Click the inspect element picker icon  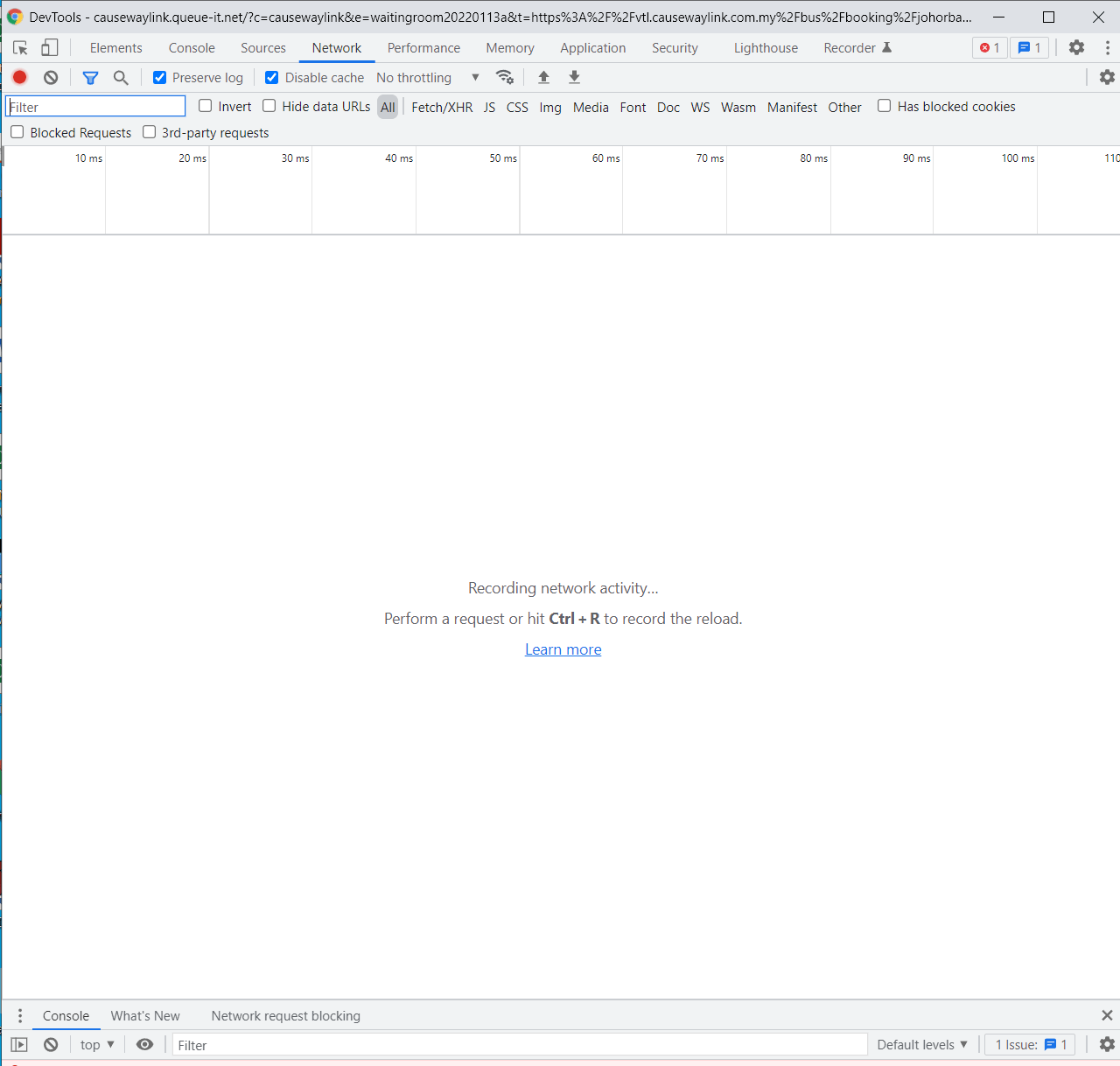(x=20, y=48)
